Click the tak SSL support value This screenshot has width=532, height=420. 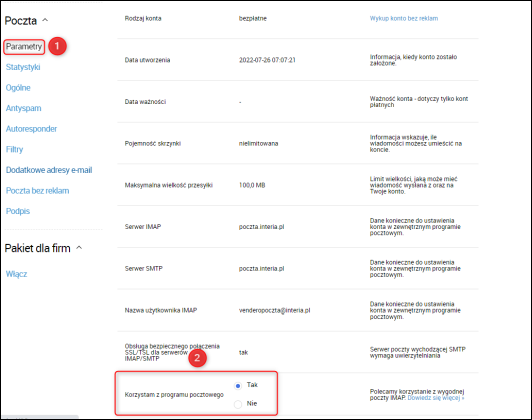pos(243,352)
